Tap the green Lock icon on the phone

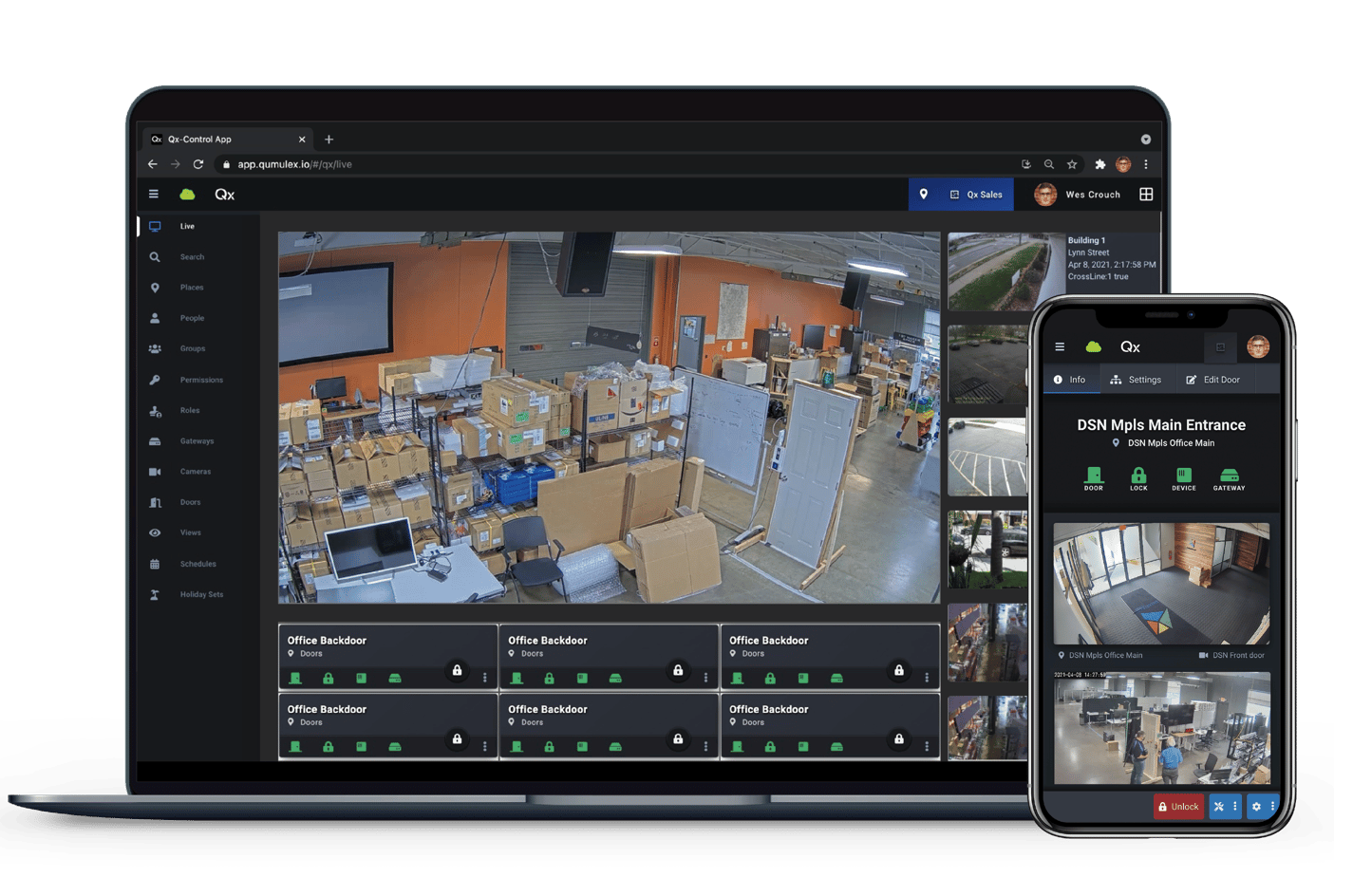point(1138,476)
